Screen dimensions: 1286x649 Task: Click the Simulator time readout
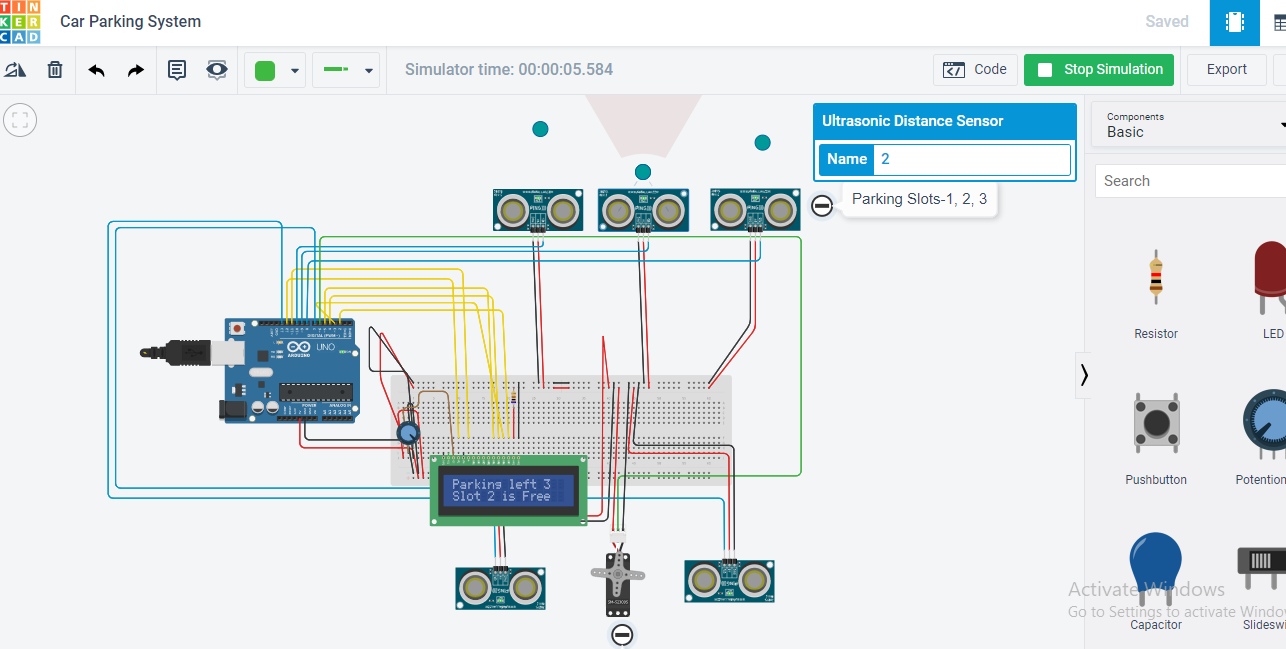[x=509, y=70]
